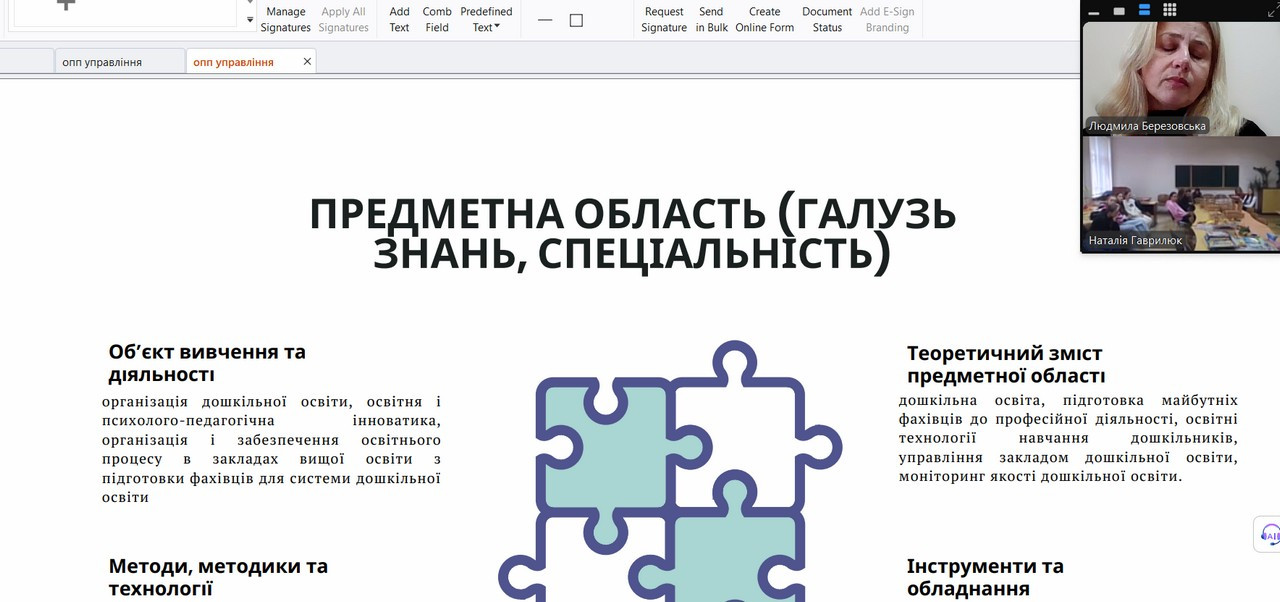This screenshot has width=1280, height=602.
Task: Close the active 'опп управління' tab
Action: [x=307, y=61]
